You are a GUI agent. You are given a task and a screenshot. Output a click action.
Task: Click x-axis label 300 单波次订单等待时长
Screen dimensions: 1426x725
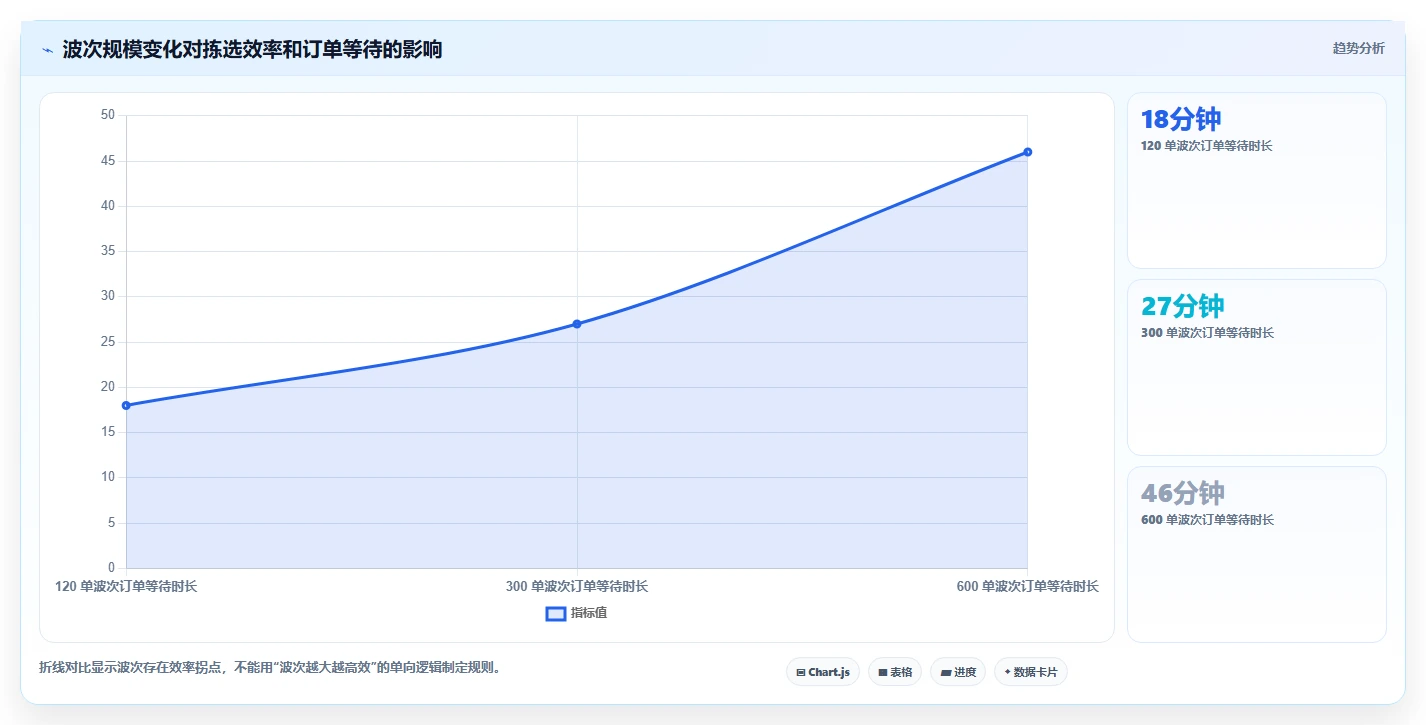[x=577, y=587]
